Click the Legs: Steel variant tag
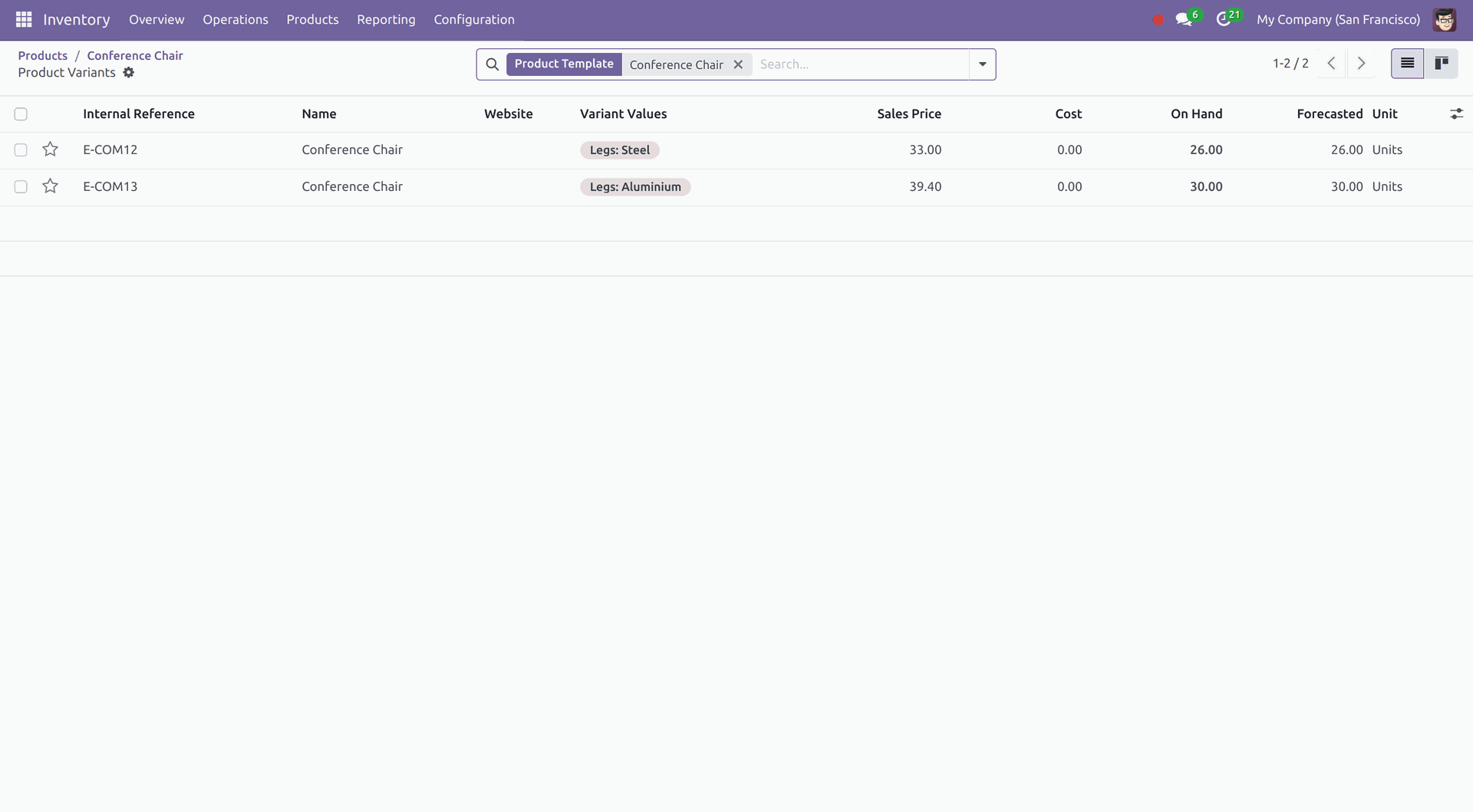The width and height of the screenshot is (1473, 812). pyautogui.click(x=620, y=150)
